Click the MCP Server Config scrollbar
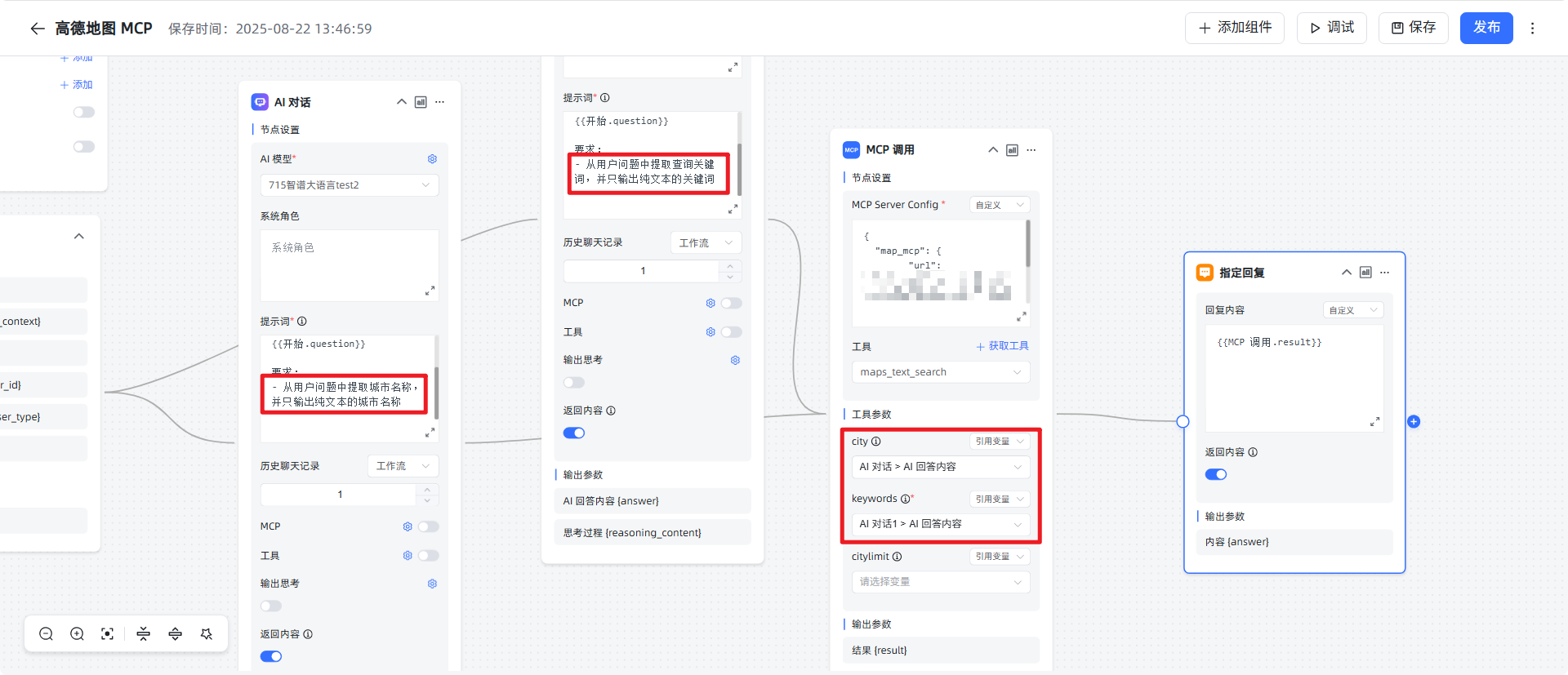Image resolution: width=1568 pixels, height=675 pixels. 1028,243
